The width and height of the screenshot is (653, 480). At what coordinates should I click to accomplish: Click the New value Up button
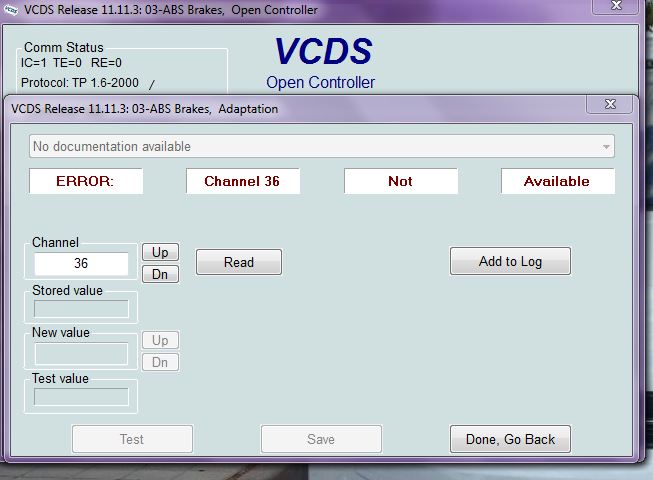pyautogui.click(x=160, y=340)
